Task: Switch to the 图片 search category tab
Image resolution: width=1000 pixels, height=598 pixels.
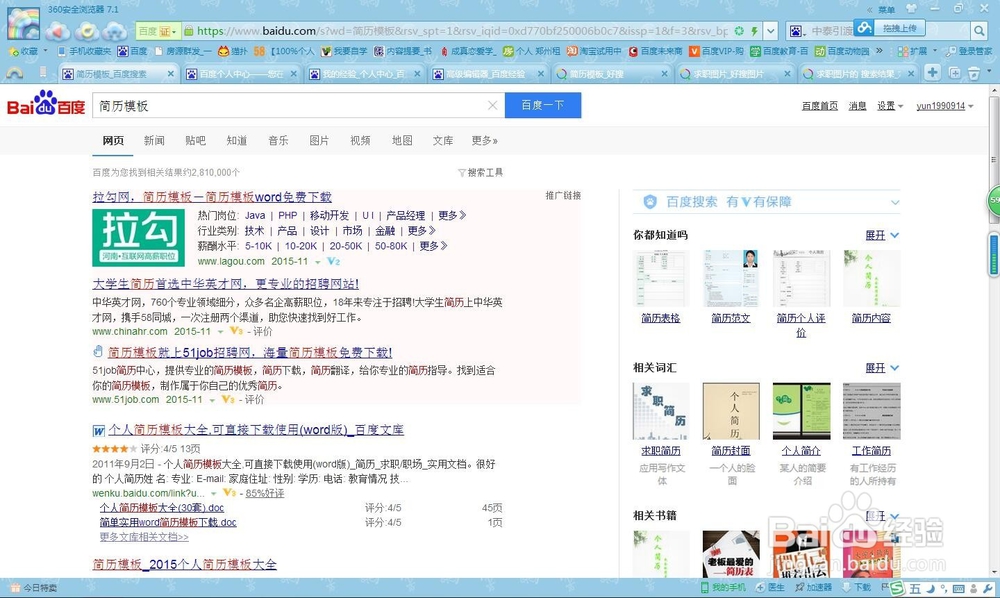Action: coord(319,140)
